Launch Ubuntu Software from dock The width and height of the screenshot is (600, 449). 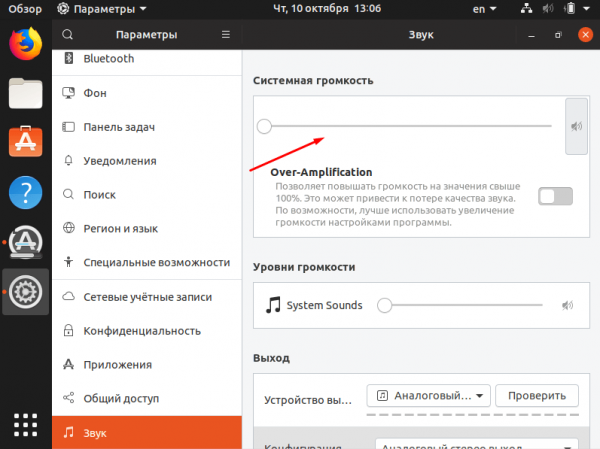click(25, 141)
